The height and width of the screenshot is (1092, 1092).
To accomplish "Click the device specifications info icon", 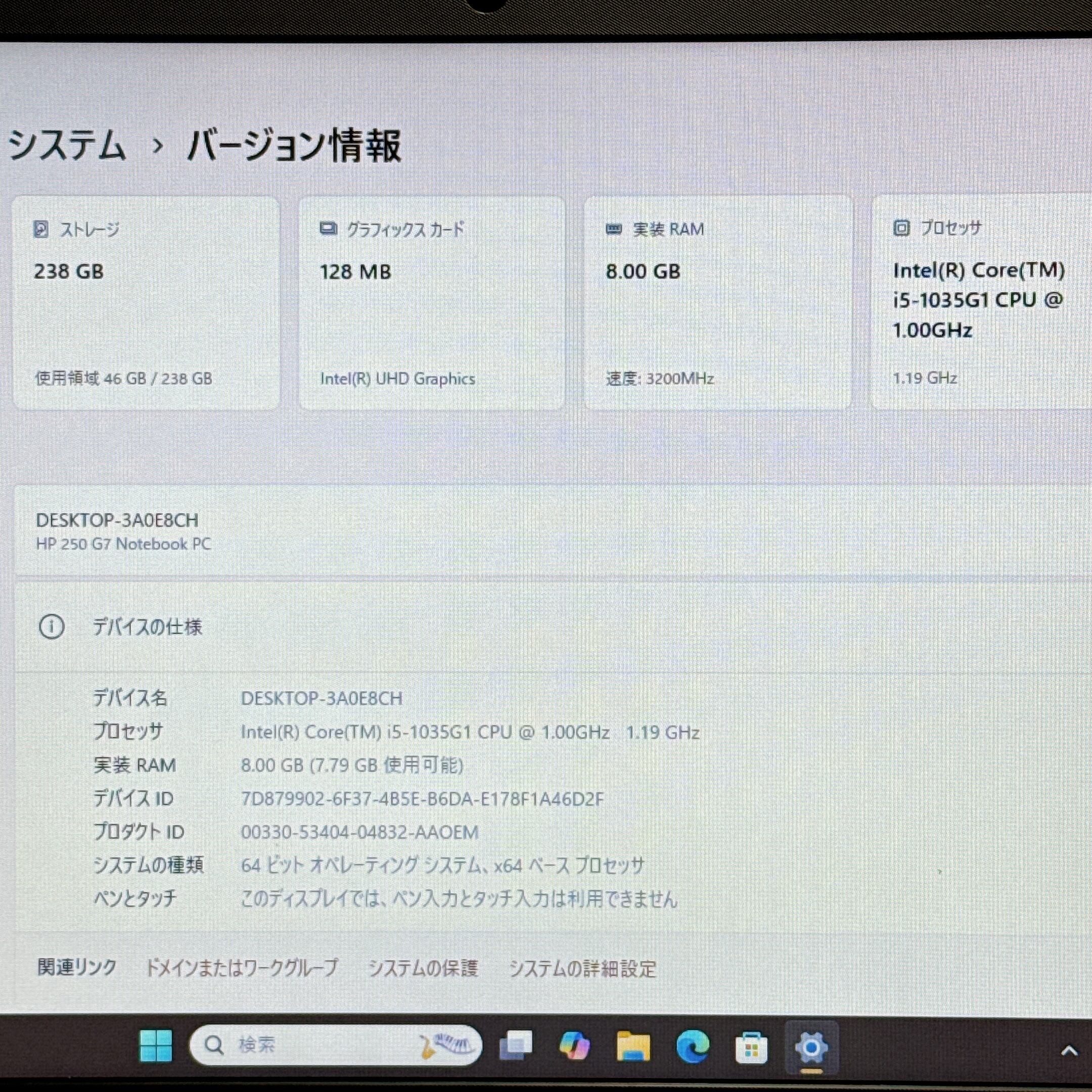I will pos(52,626).
